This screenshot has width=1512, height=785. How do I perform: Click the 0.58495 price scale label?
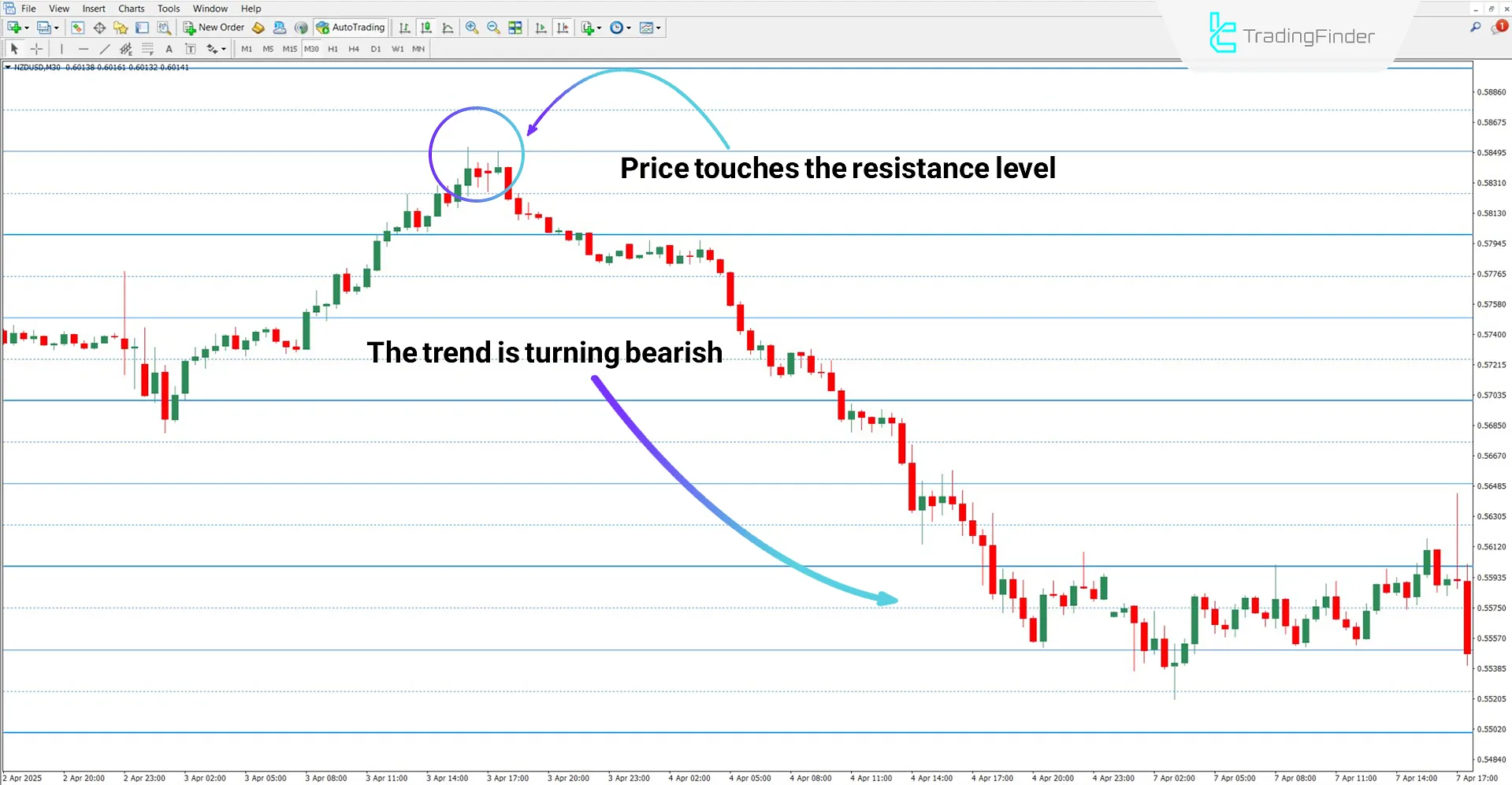tap(1491, 153)
